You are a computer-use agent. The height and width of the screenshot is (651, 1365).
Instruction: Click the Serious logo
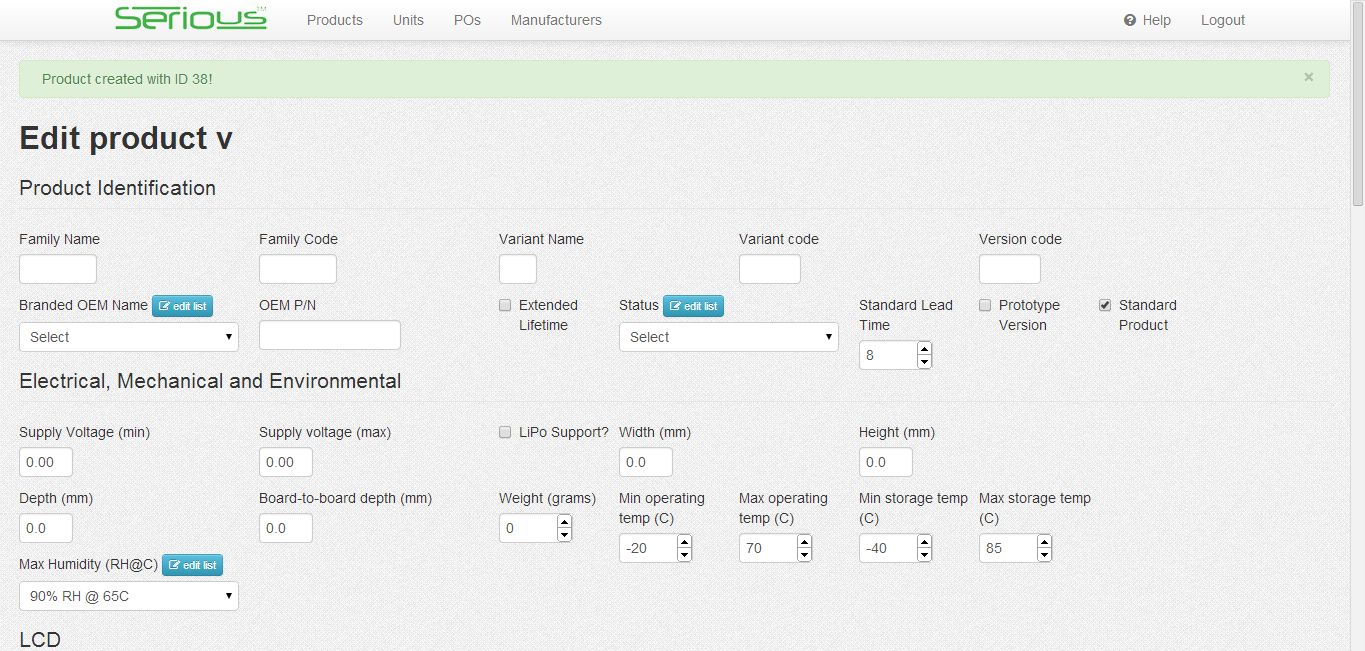(190, 19)
